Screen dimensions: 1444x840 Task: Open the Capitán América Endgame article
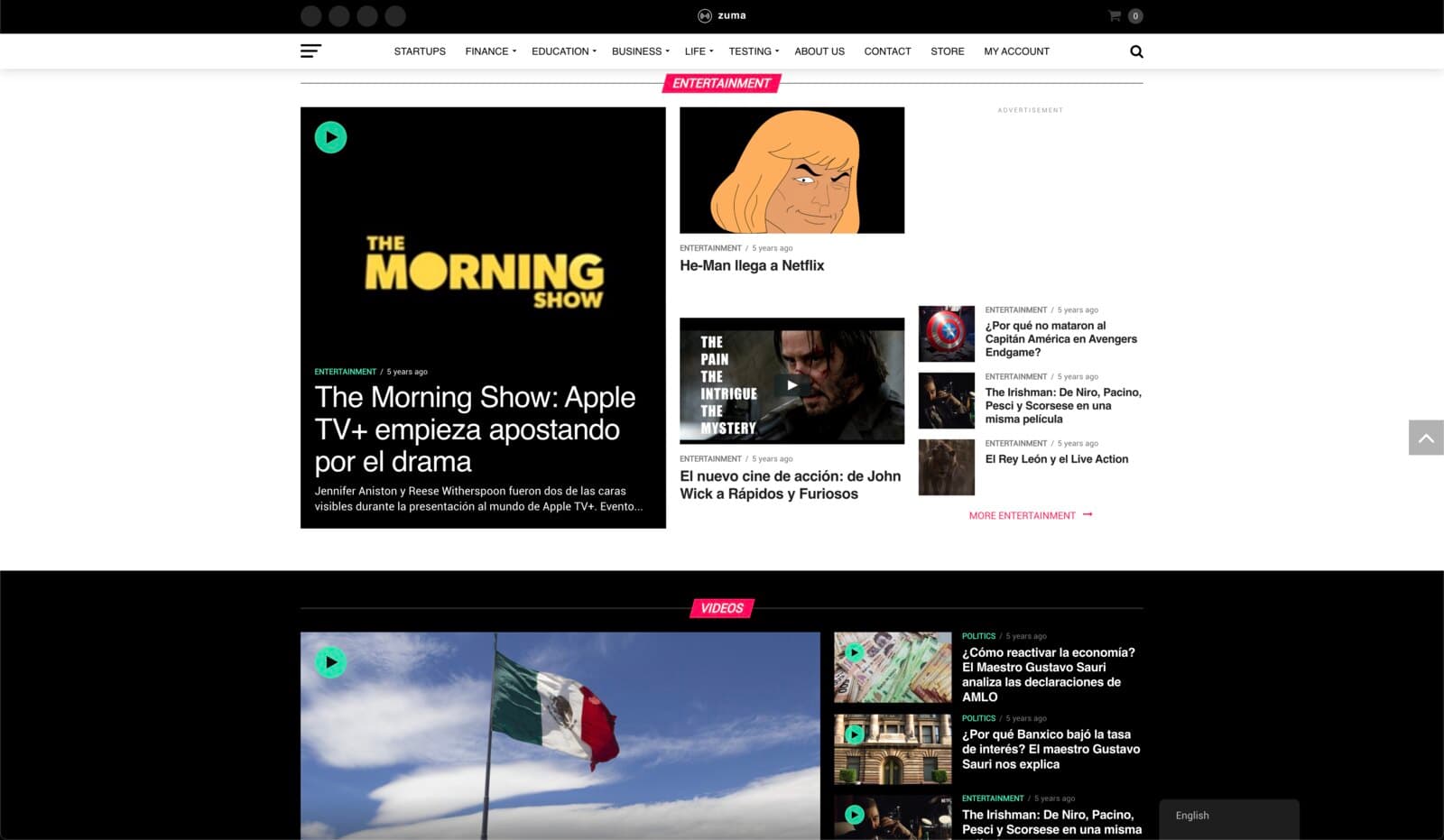pos(1061,339)
